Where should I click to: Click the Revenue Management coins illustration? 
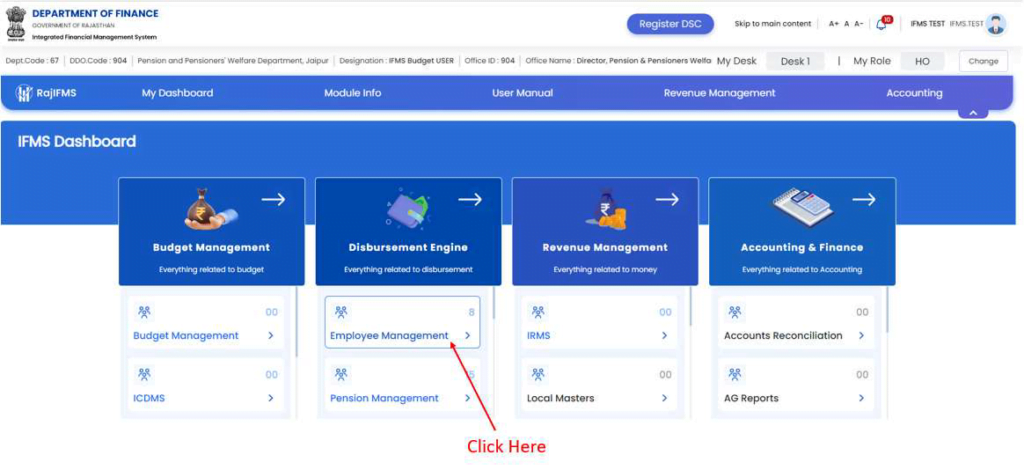point(605,209)
